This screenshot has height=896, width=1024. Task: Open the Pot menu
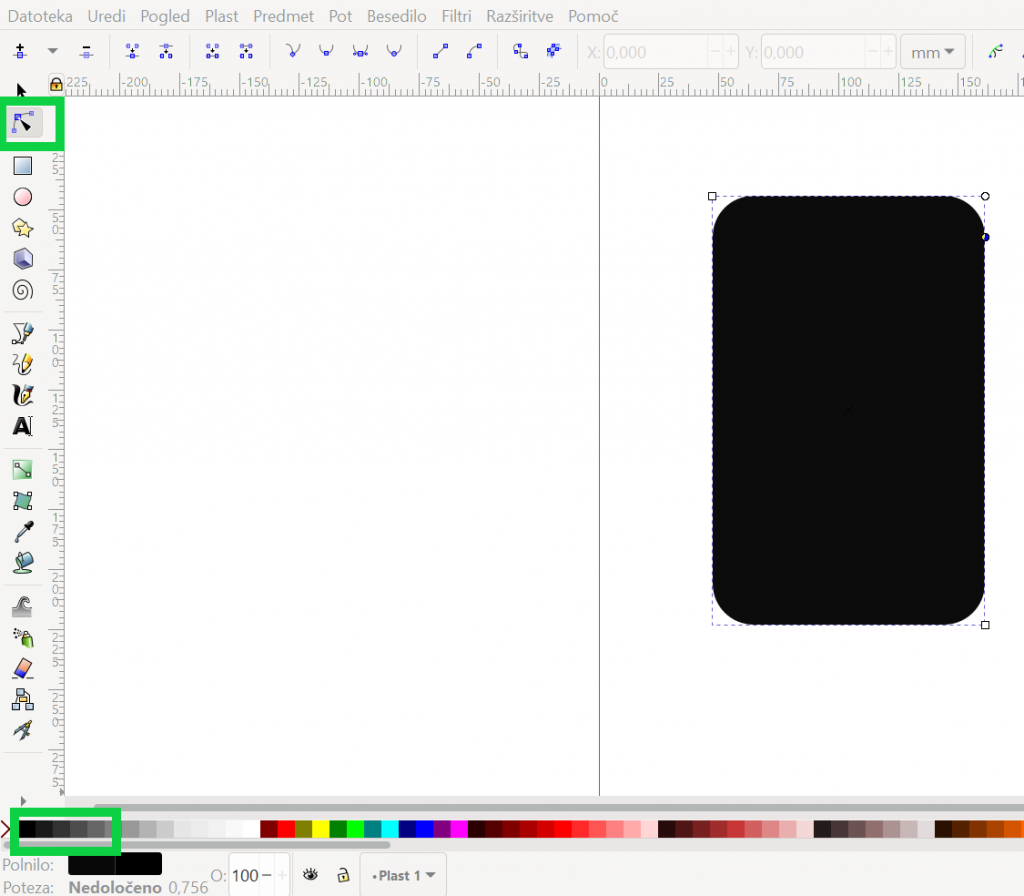click(x=340, y=16)
